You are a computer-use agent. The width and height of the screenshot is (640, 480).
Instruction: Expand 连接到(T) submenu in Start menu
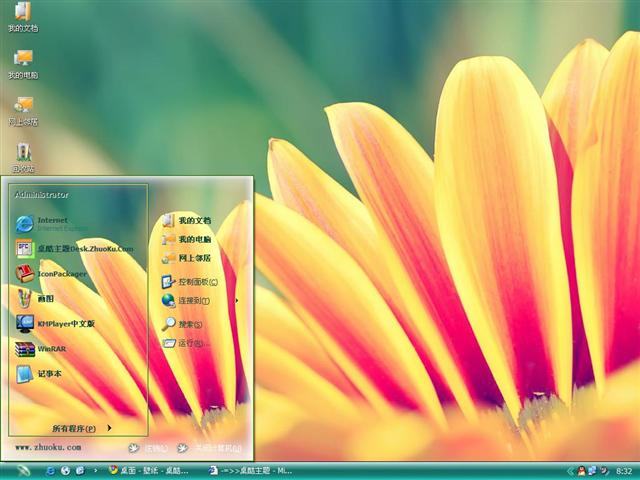click(x=200, y=300)
